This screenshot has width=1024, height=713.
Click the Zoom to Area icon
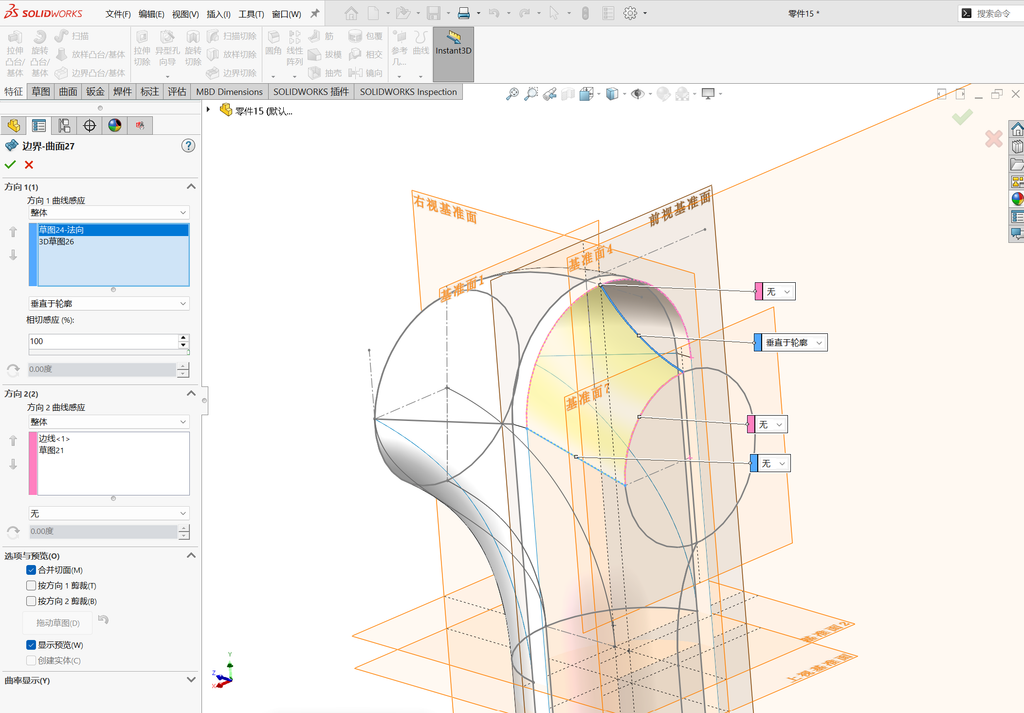532,94
